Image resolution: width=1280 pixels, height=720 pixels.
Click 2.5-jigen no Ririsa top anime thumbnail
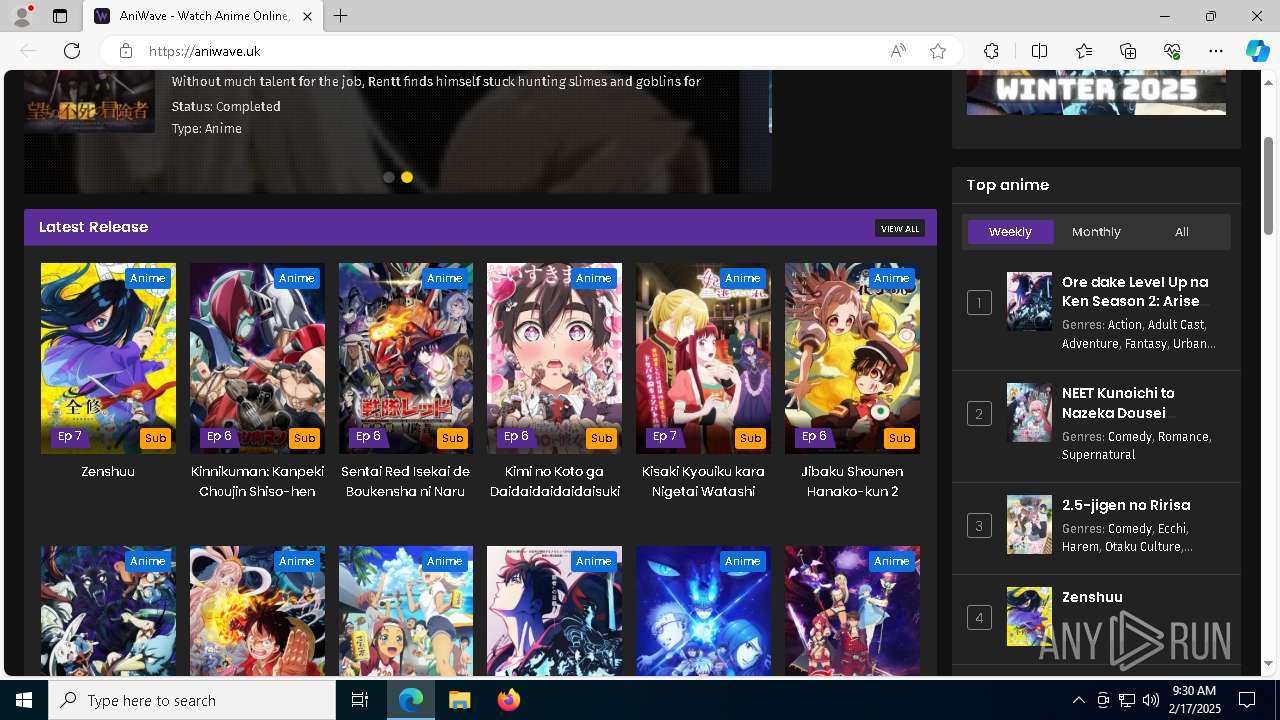(x=1029, y=525)
